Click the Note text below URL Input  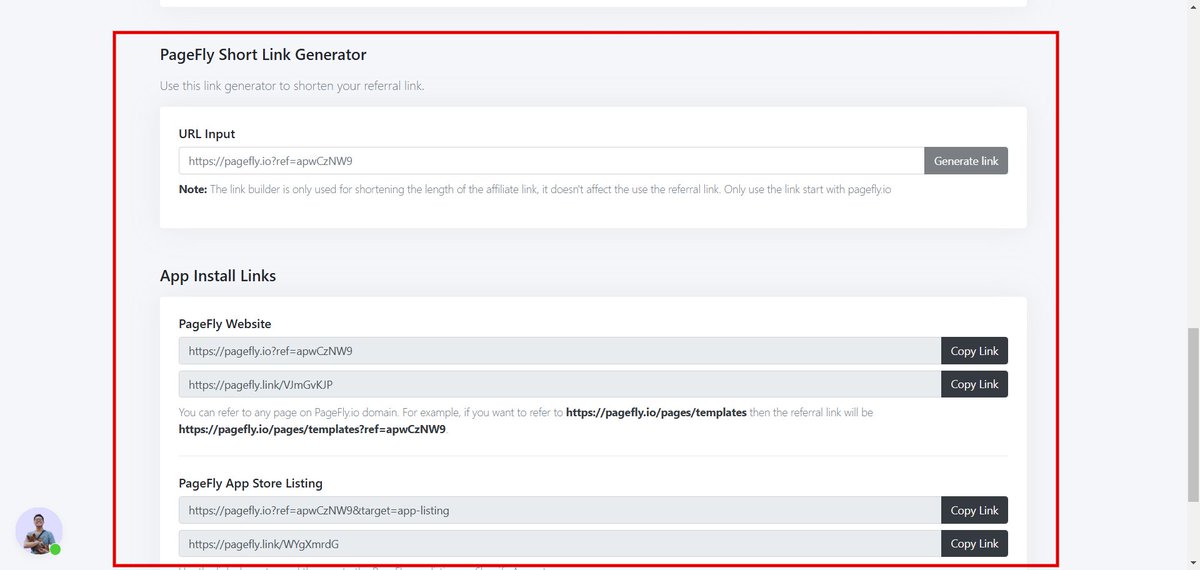(x=535, y=189)
